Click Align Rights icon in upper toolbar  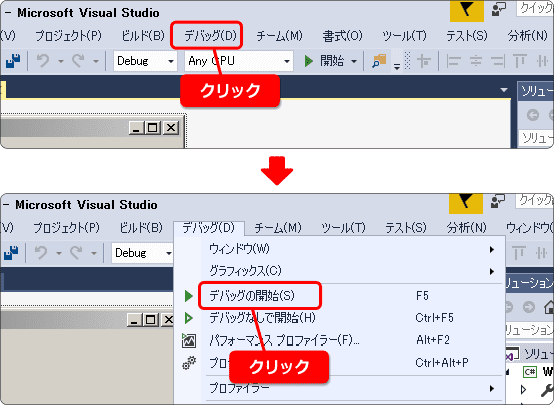click(498, 61)
